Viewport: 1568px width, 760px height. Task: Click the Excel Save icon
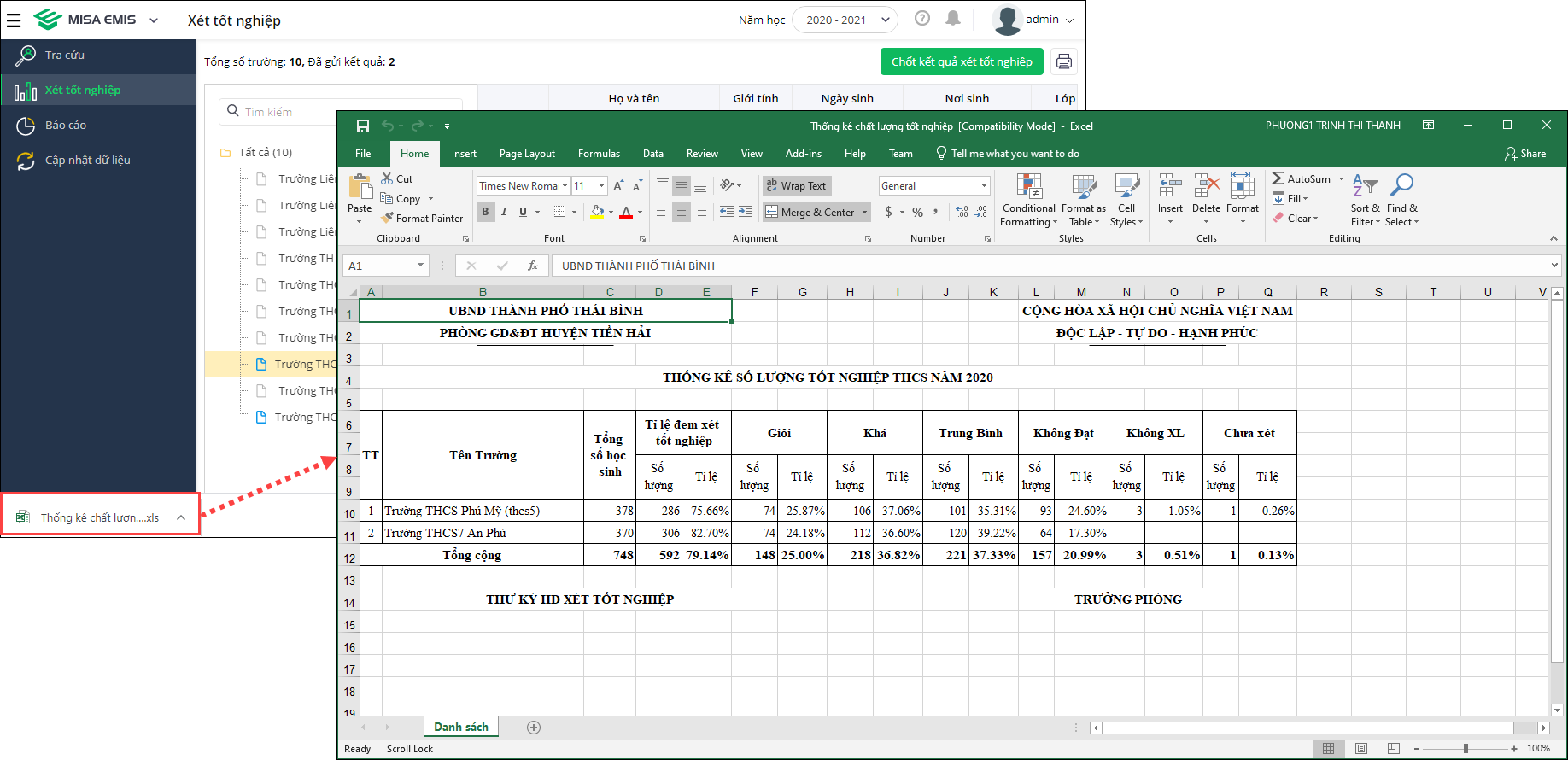pos(363,126)
